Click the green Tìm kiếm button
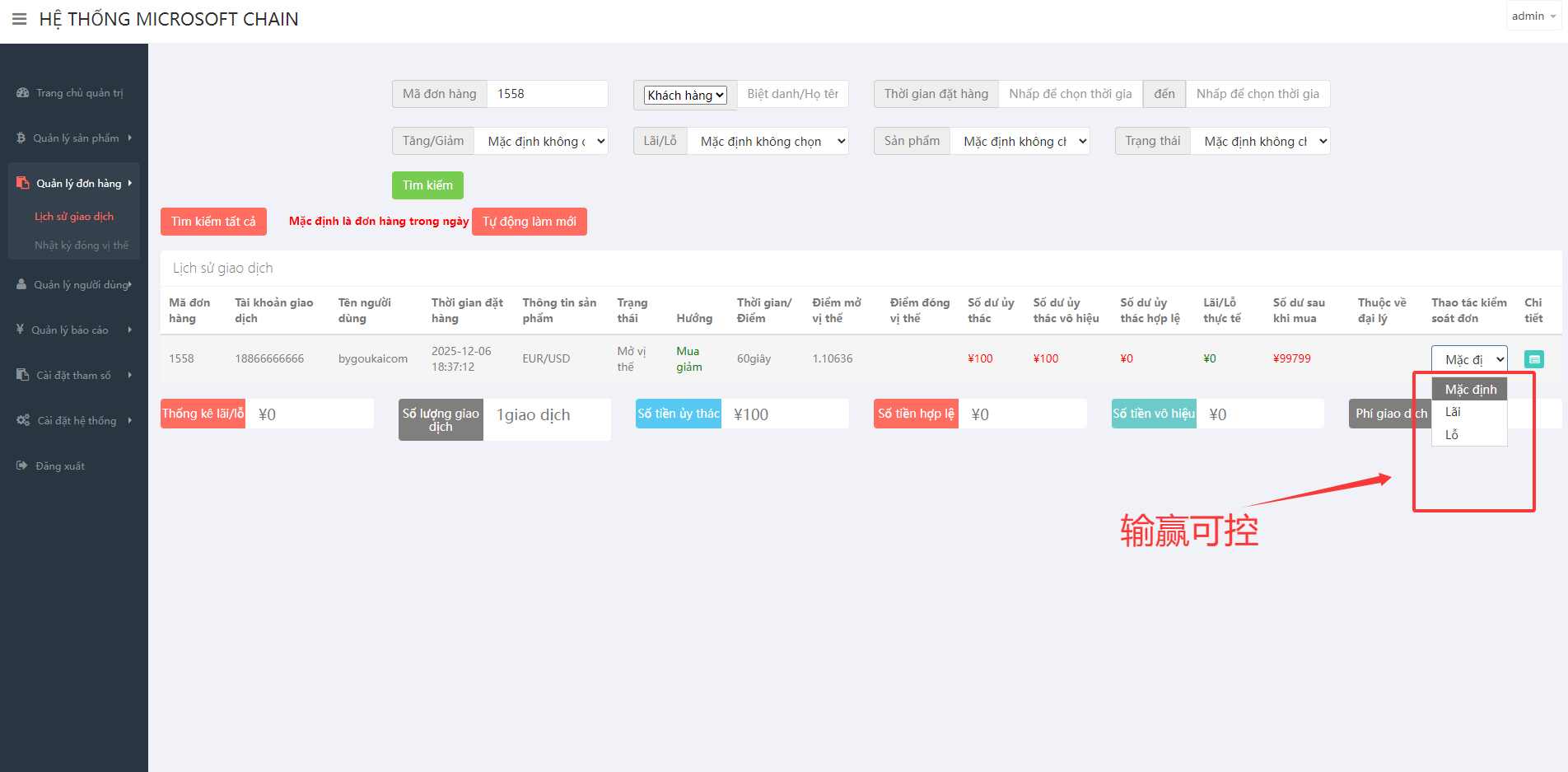 point(427,185)
